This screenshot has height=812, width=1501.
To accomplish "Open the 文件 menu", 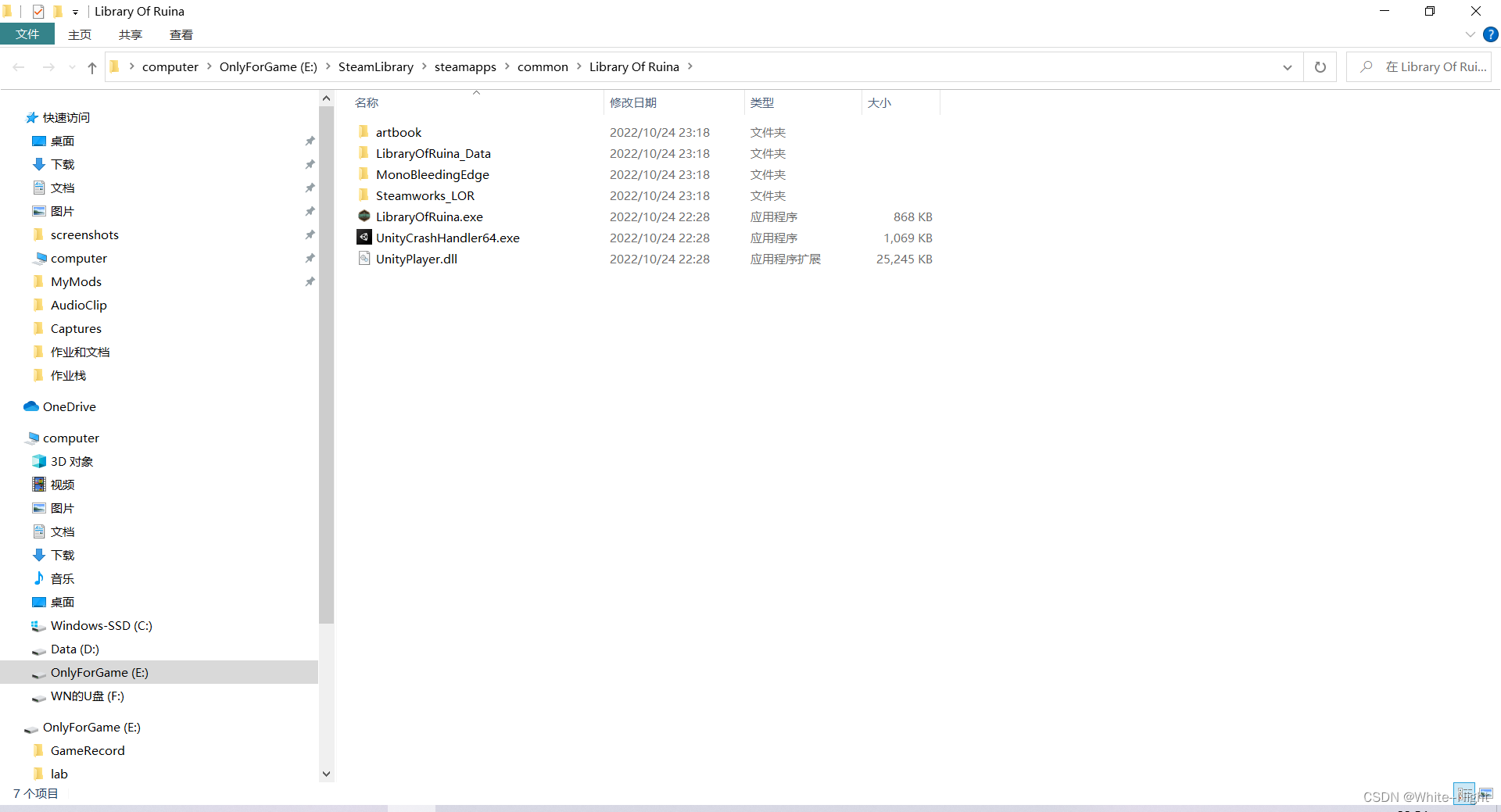I will click(27, 34).
